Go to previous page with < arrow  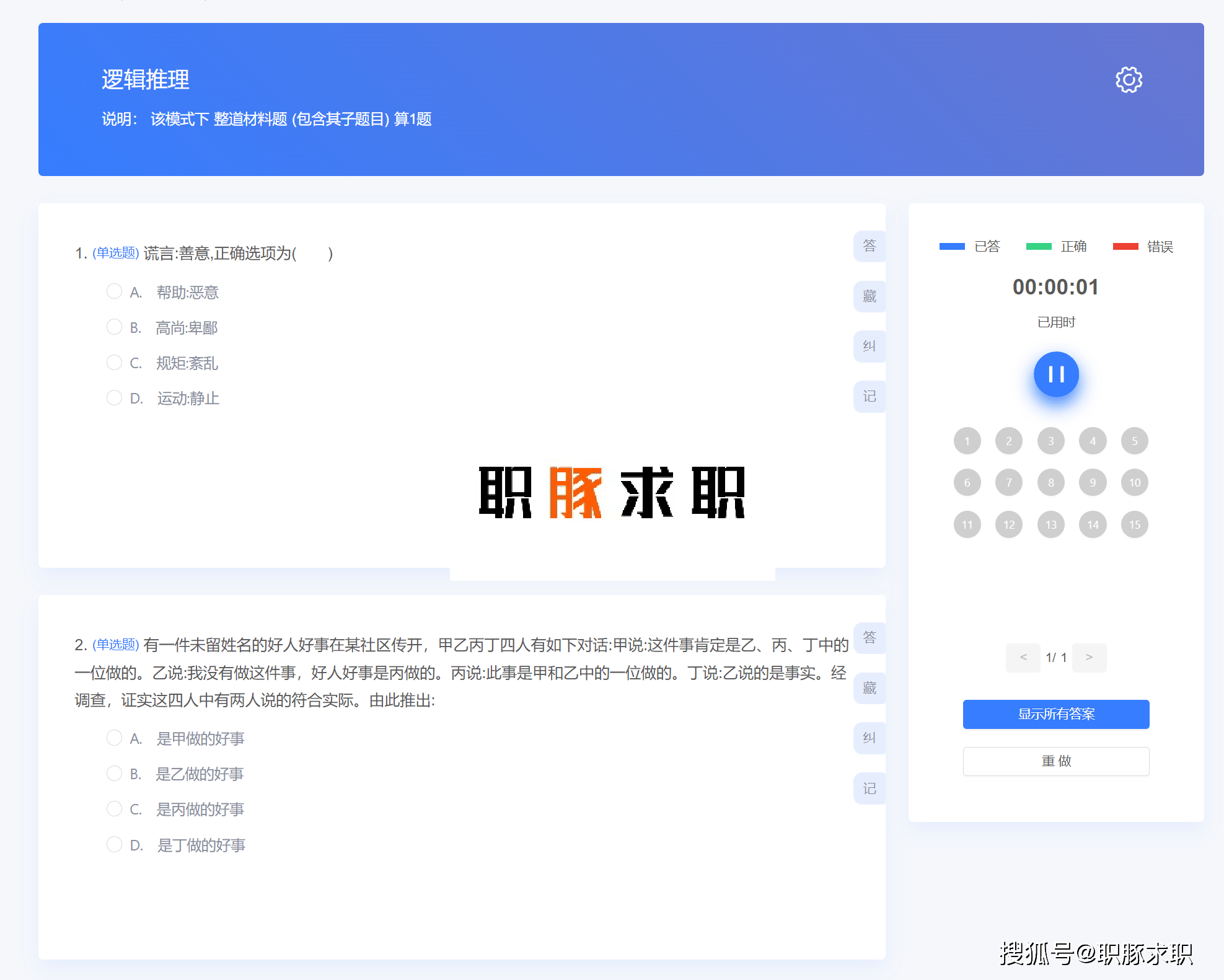tap(1023, 657)
